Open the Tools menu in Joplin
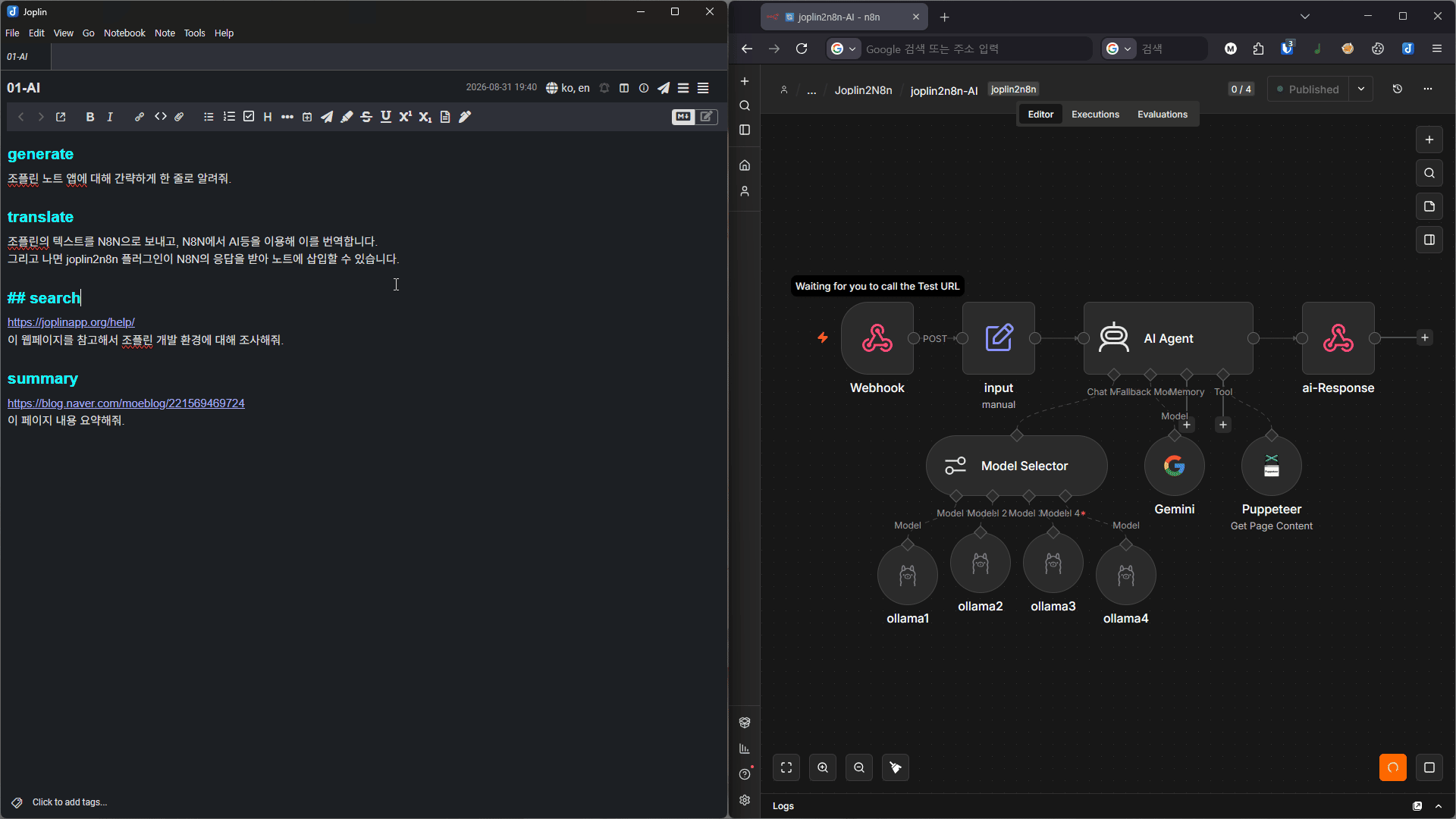 click(194, 33)
